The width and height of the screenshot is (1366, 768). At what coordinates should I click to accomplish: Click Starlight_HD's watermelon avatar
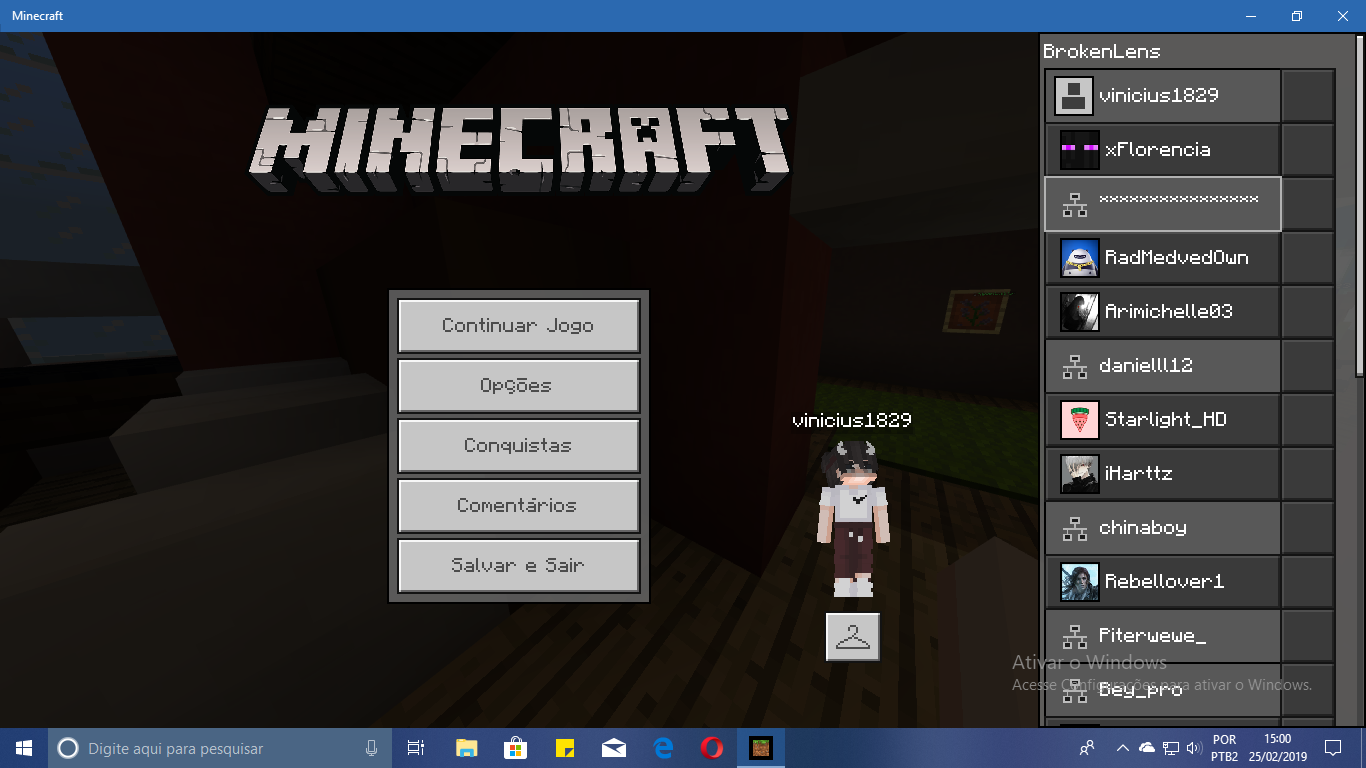(1079, 420)
